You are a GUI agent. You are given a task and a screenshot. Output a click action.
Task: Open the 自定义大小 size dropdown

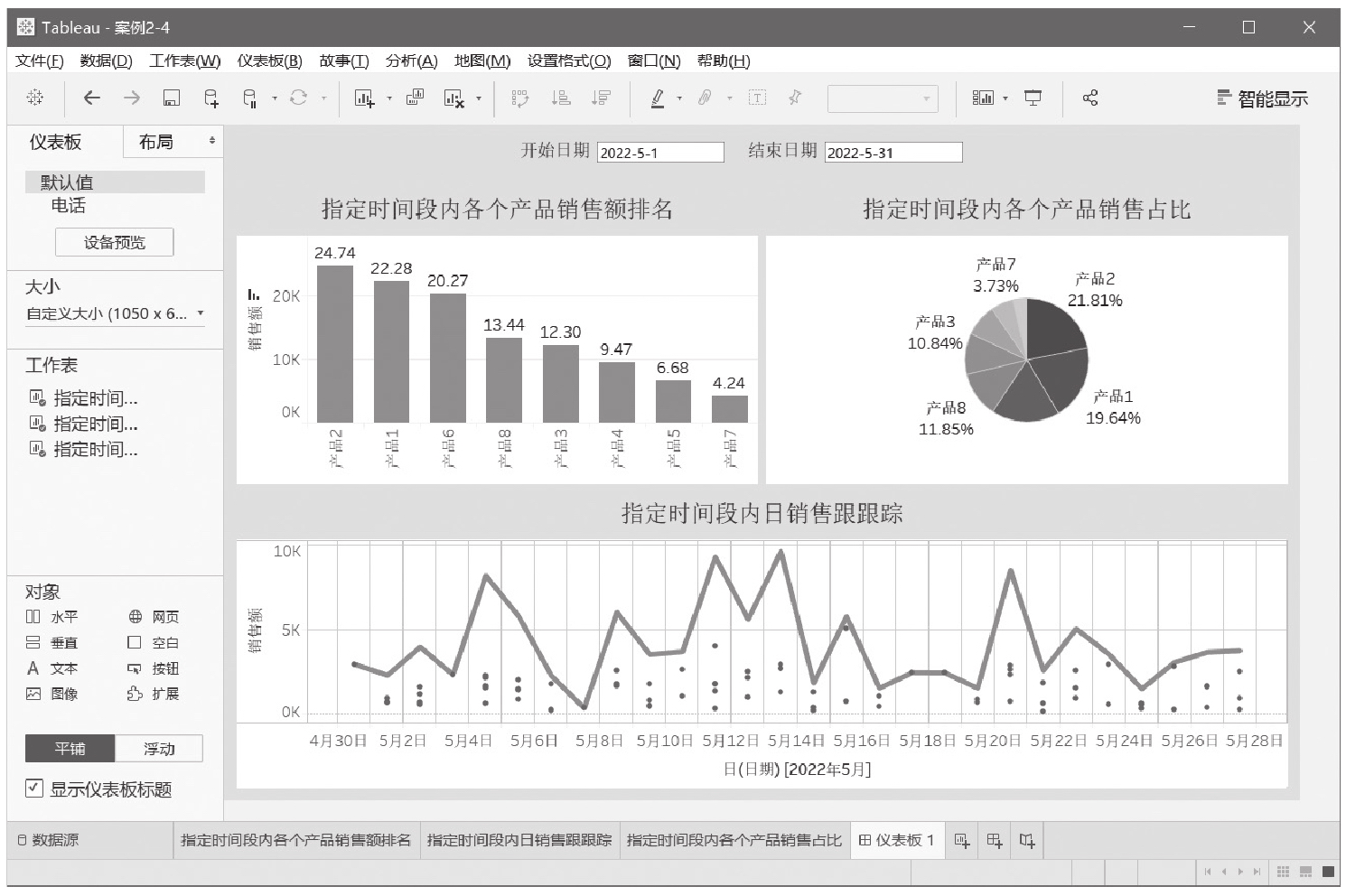click(114, 314)
